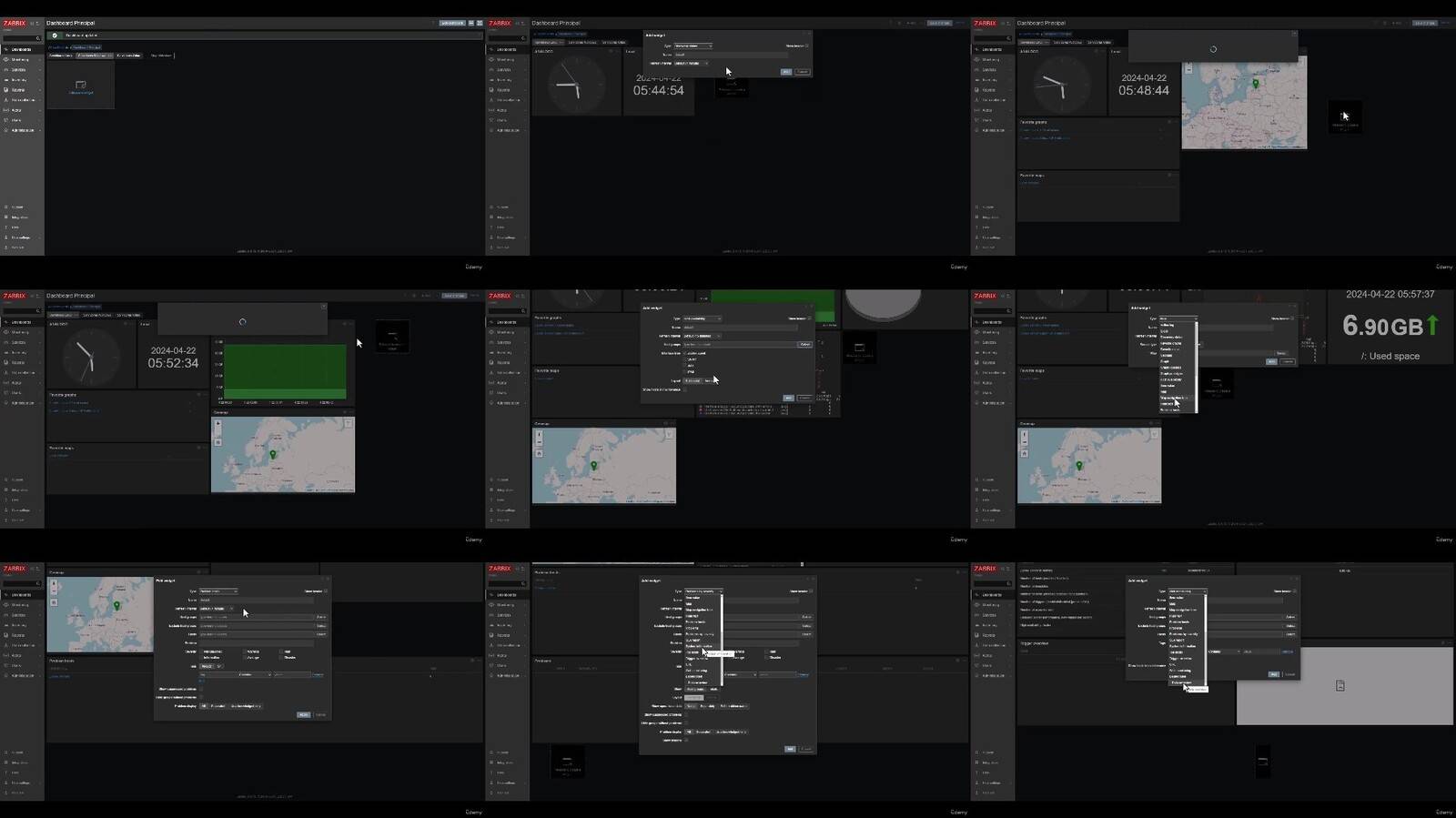Screen dimensions: 1456x818
Task: Open the Type dropdown in the 05:44:54 frame dialog
Action: (693, 45)
